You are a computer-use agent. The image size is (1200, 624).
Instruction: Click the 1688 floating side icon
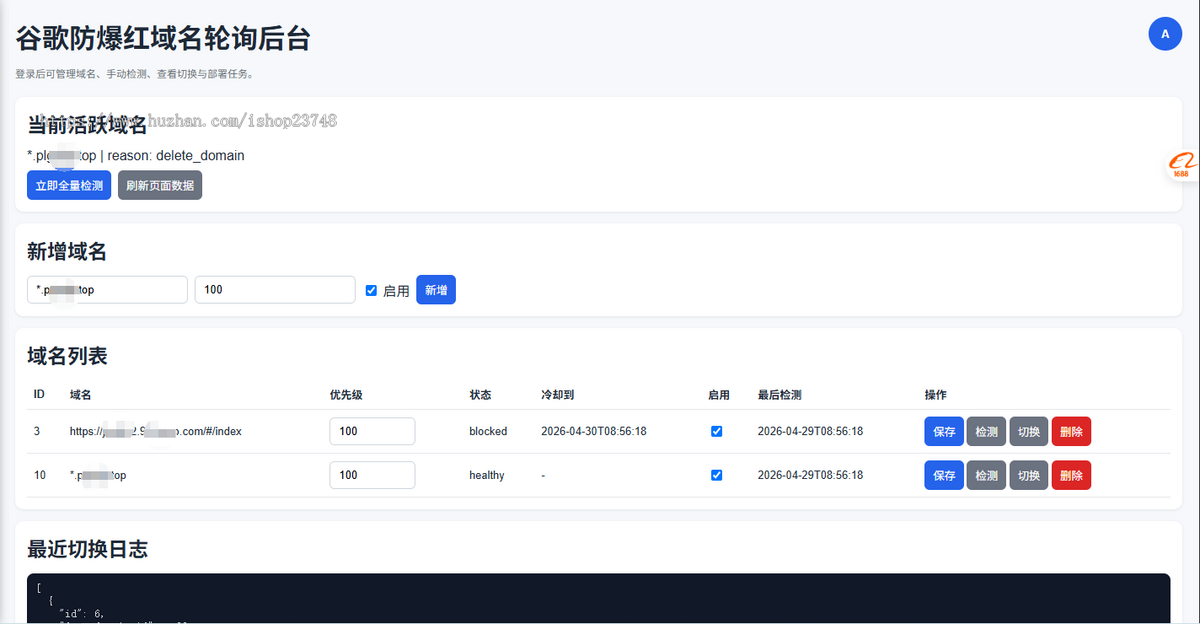click(x=1183, y=167)
